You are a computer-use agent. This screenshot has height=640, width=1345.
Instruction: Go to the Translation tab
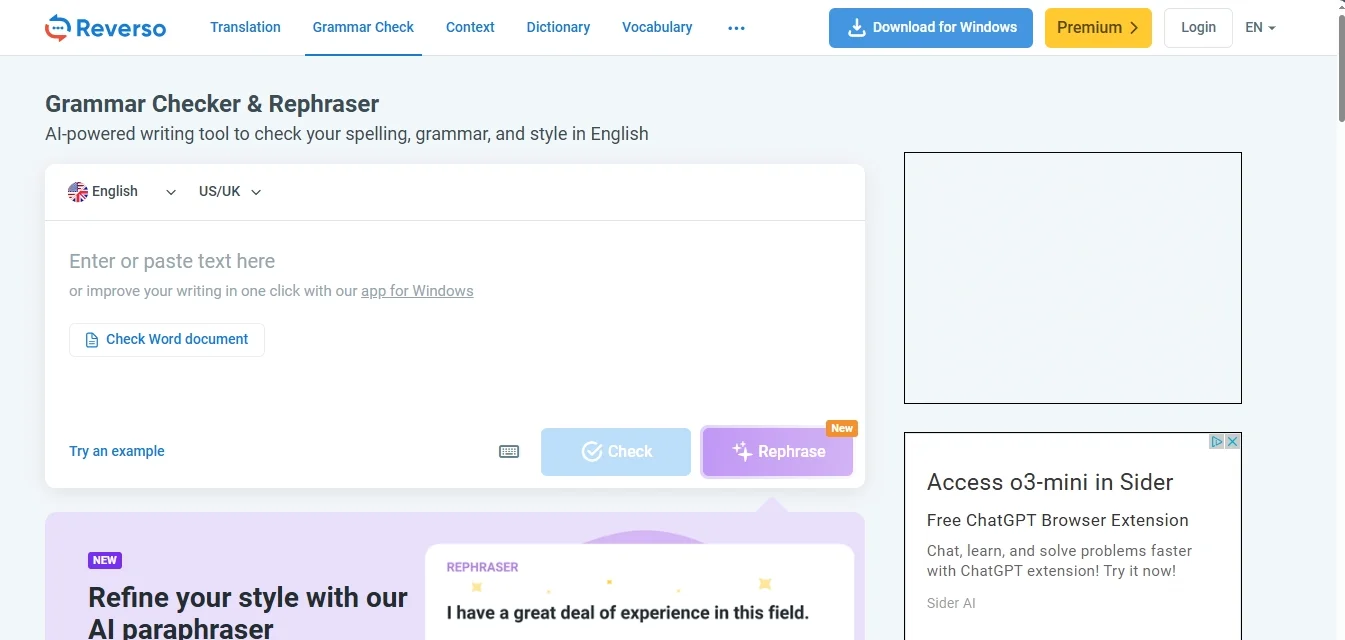245,27
